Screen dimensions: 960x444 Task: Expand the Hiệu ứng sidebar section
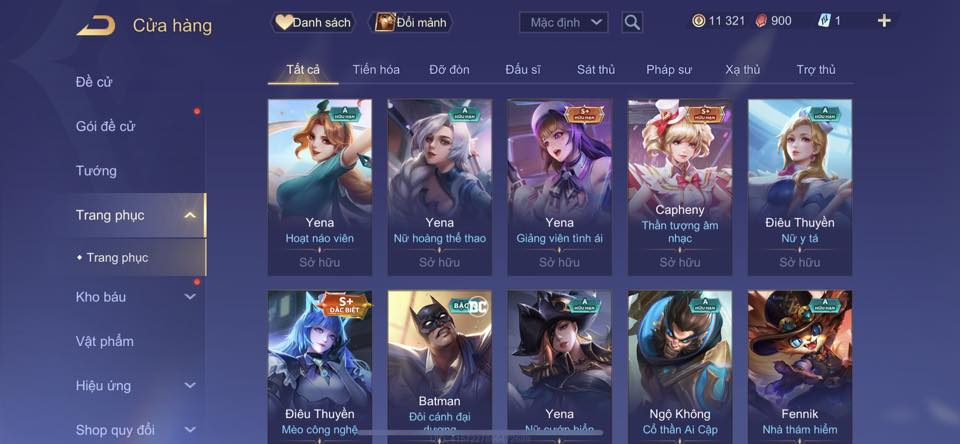190,386
